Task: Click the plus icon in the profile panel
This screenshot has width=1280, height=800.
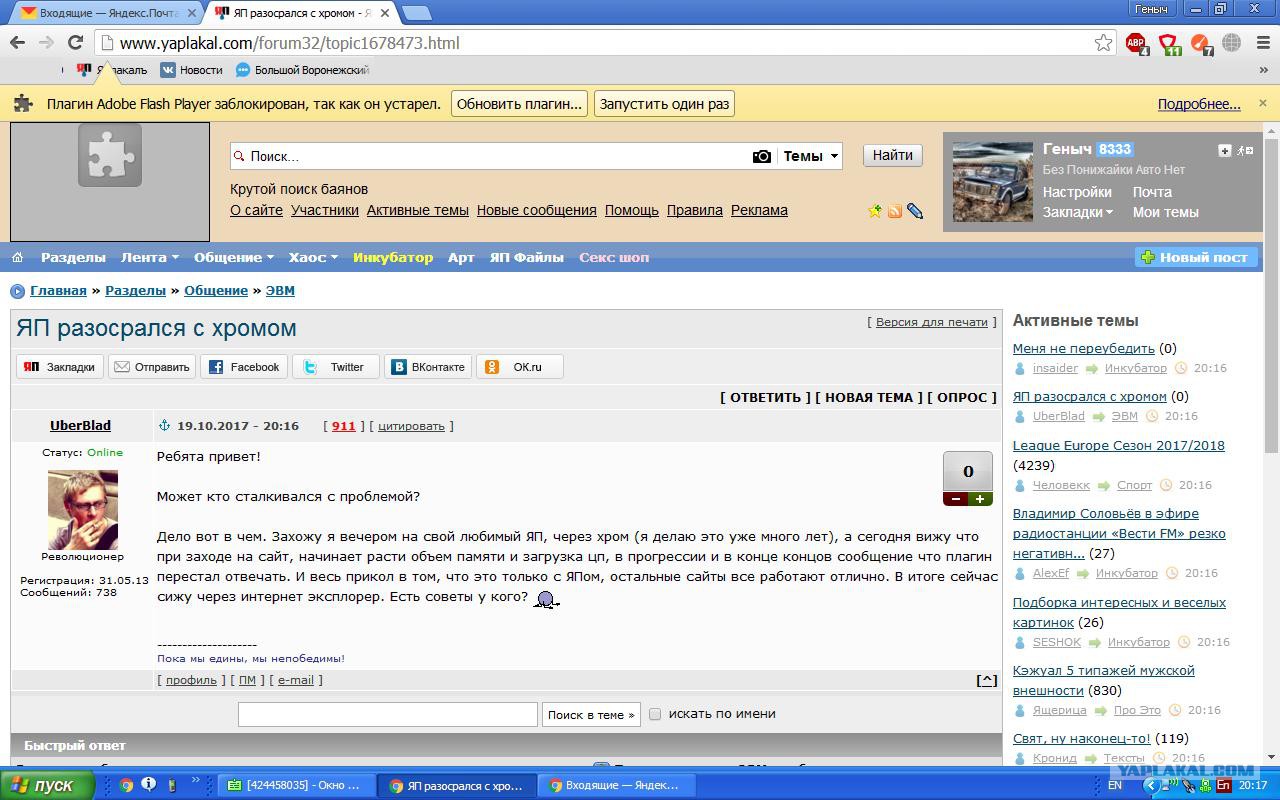Action: (x=1225, y=150)
